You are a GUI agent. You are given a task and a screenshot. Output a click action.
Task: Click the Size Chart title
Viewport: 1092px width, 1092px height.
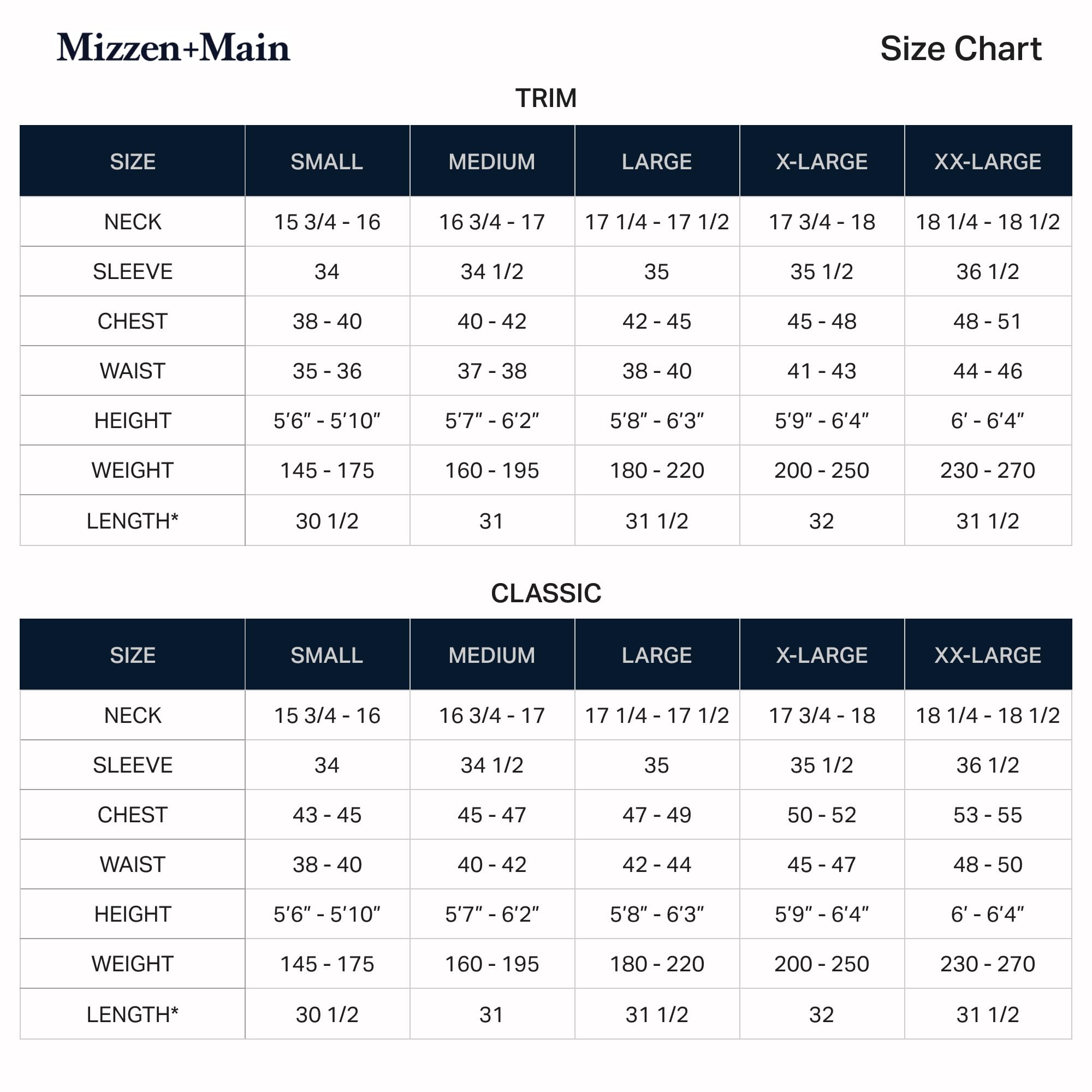pos(960,49)
